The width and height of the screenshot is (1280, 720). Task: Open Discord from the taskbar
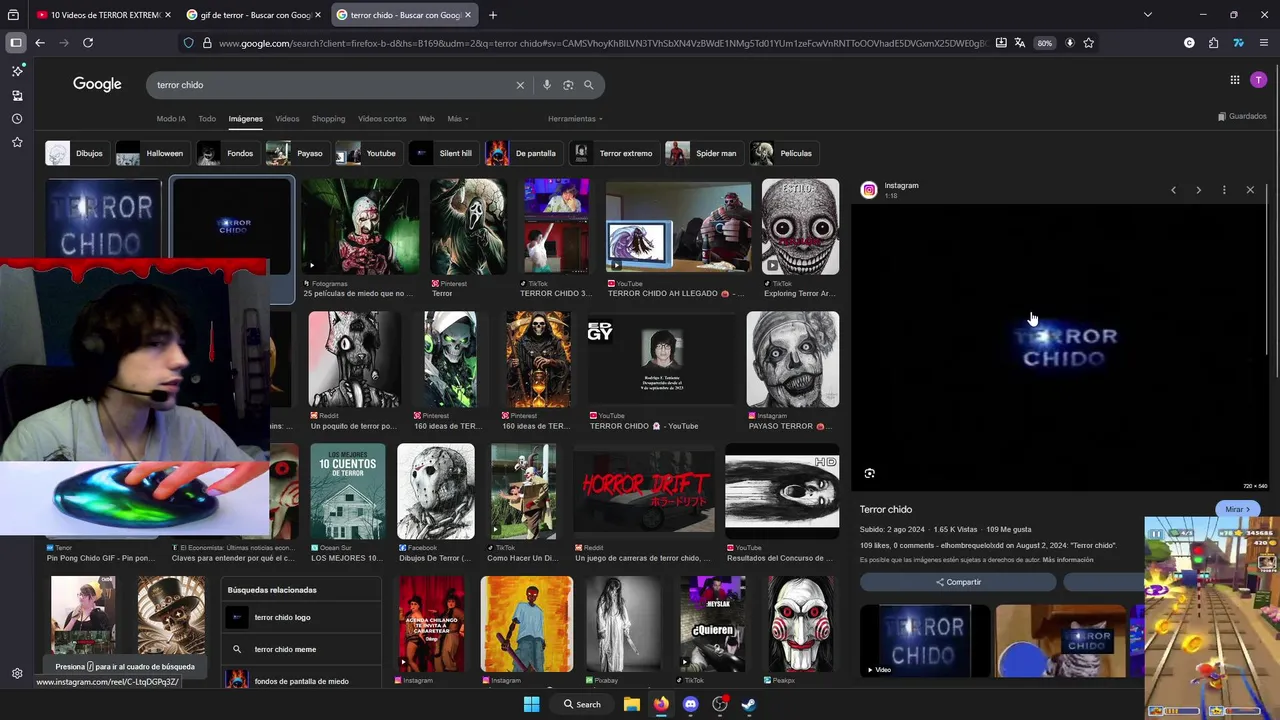pos(690,704)
